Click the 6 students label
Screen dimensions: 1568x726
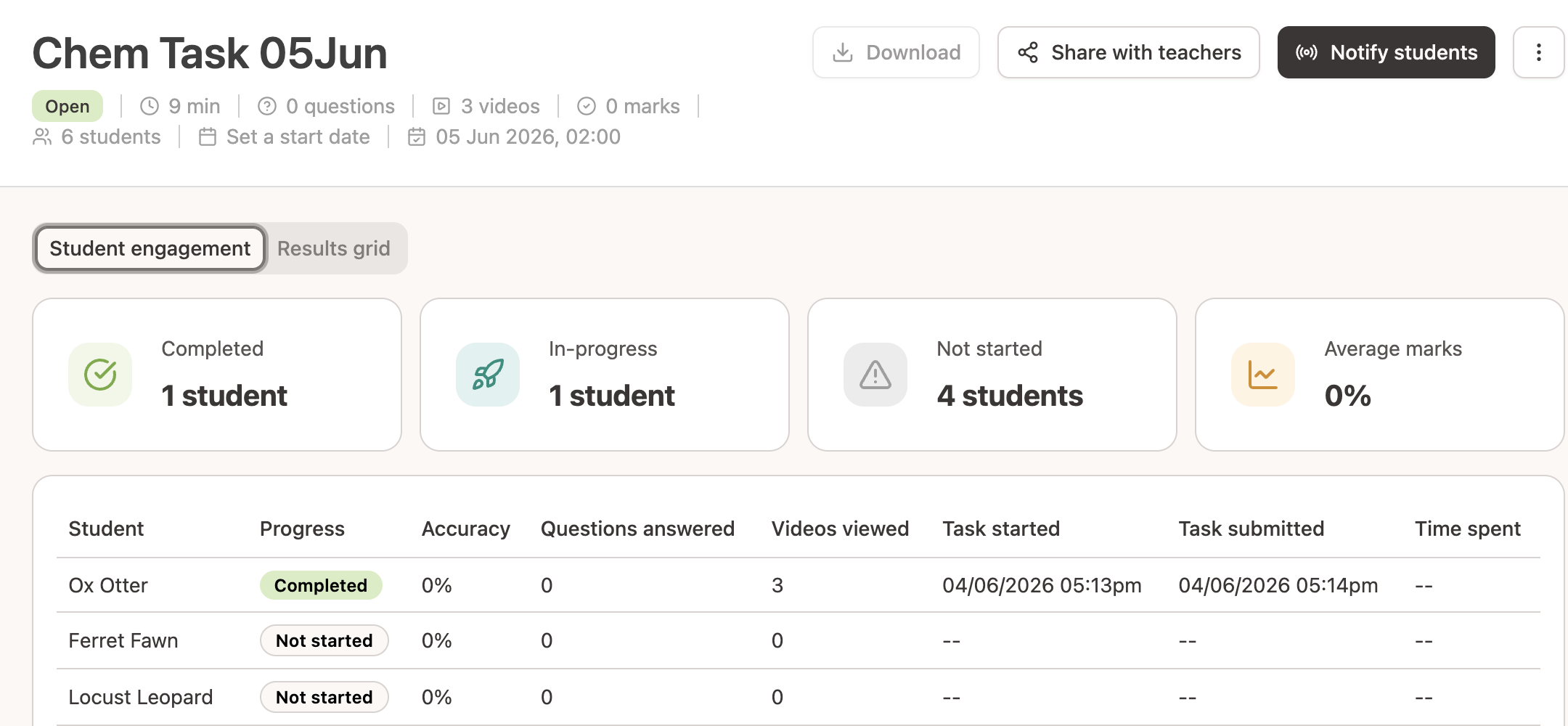click(x=111, y=137)
